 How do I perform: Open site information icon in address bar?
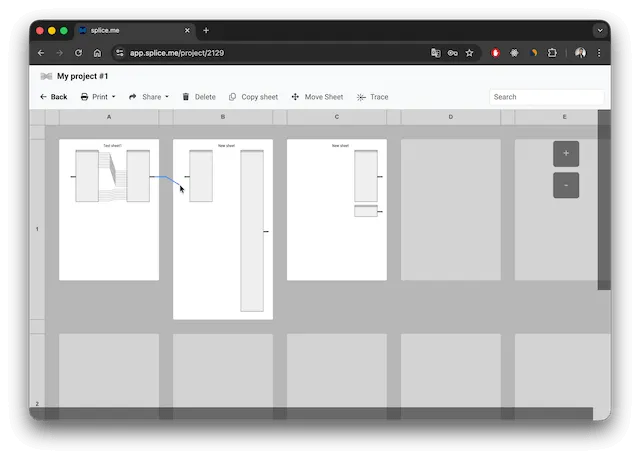[120, 53]
